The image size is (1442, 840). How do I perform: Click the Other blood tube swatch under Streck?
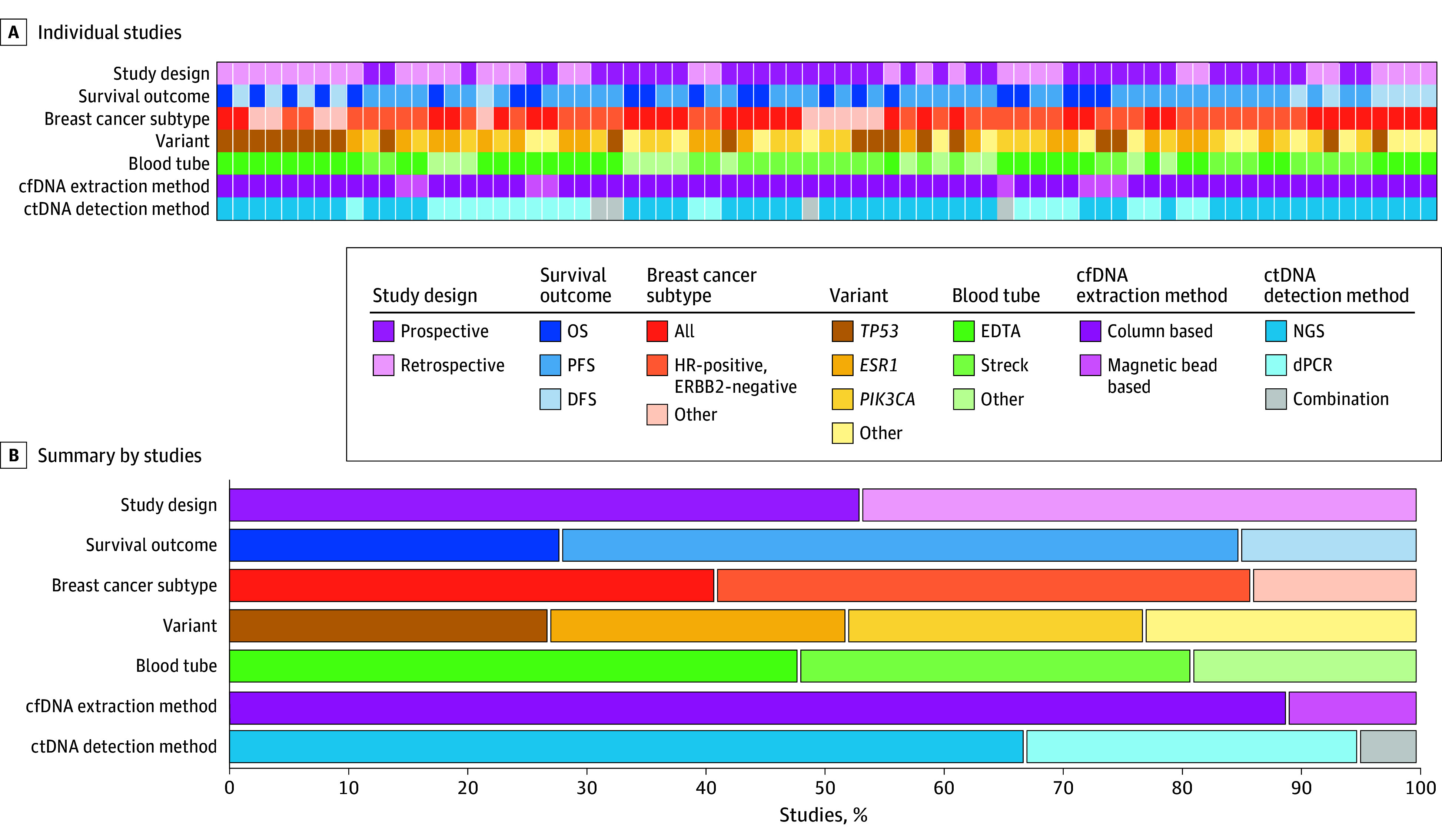pyautogui.click(x=964, y=399)
